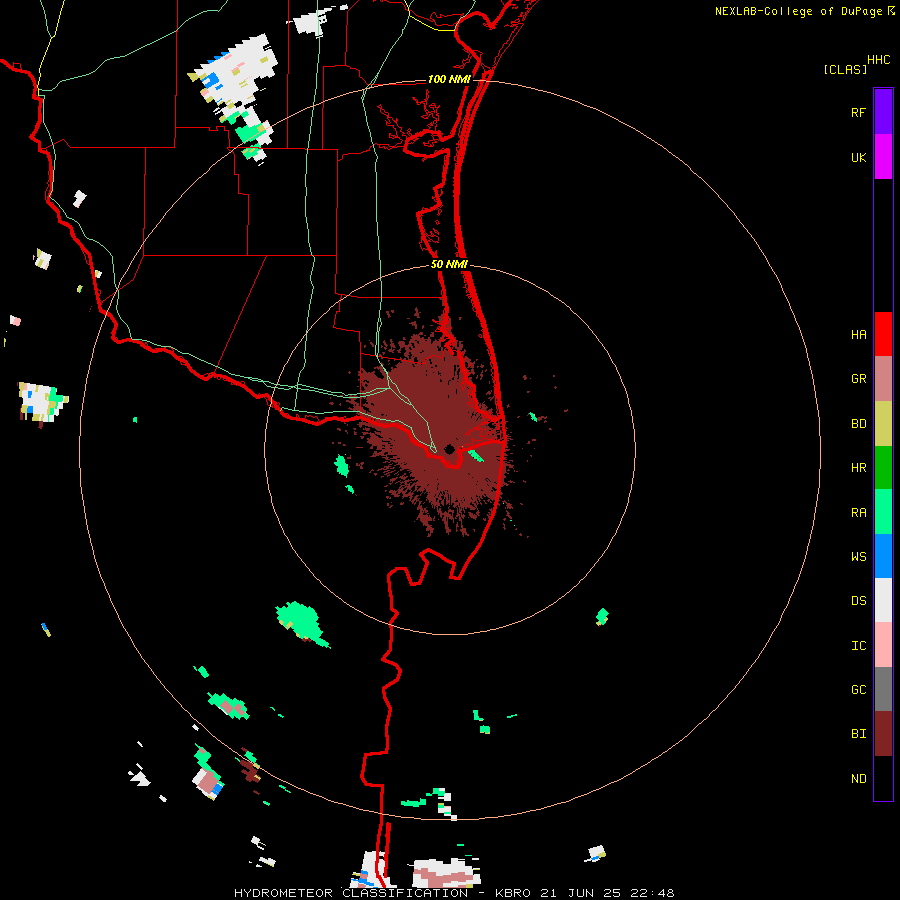Select the BI brown legend swatch

coord(883,734)
